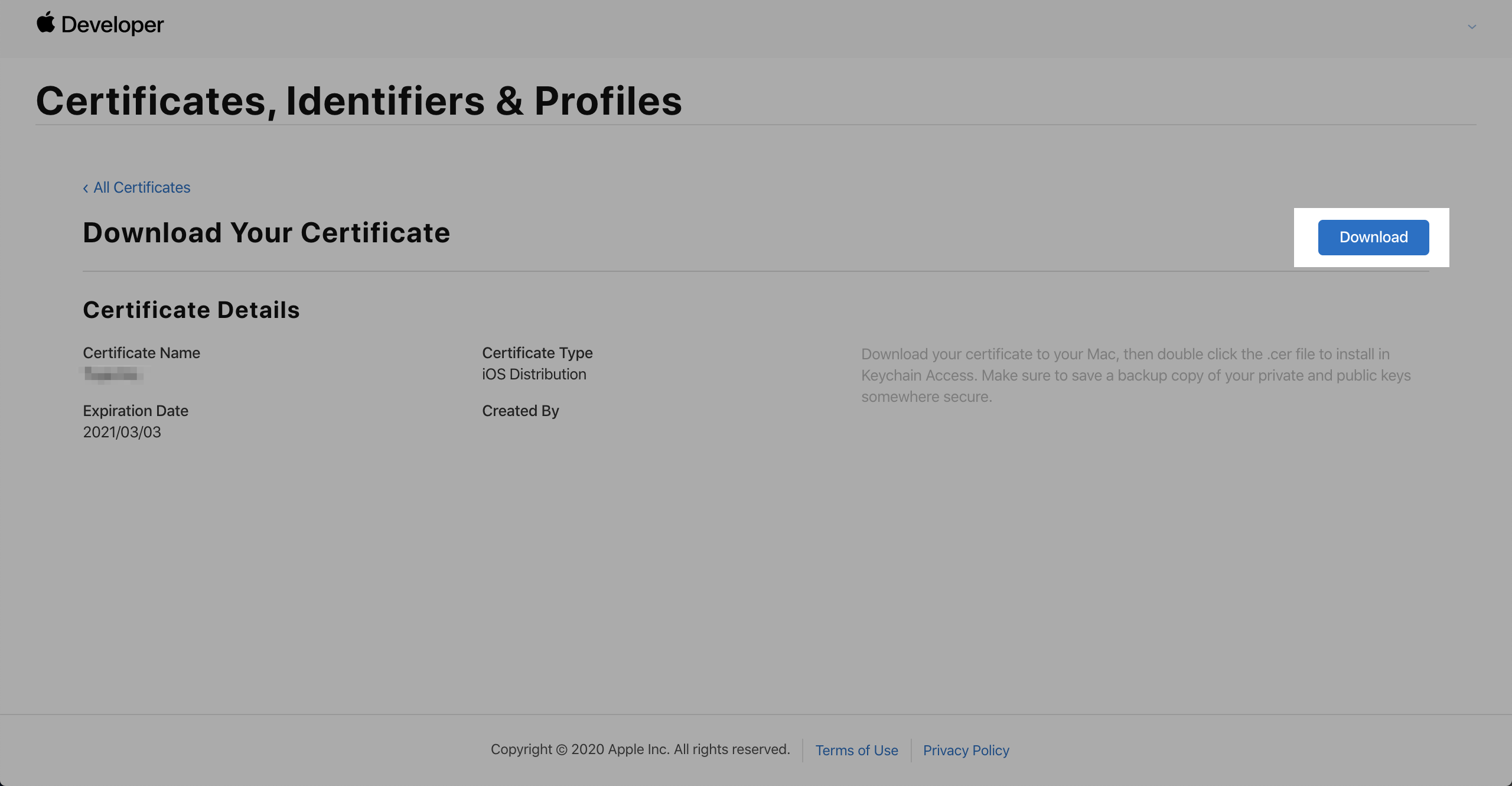Click the Apple logo icon
The width and height of the screenshot is (1512, 786).
45,23
